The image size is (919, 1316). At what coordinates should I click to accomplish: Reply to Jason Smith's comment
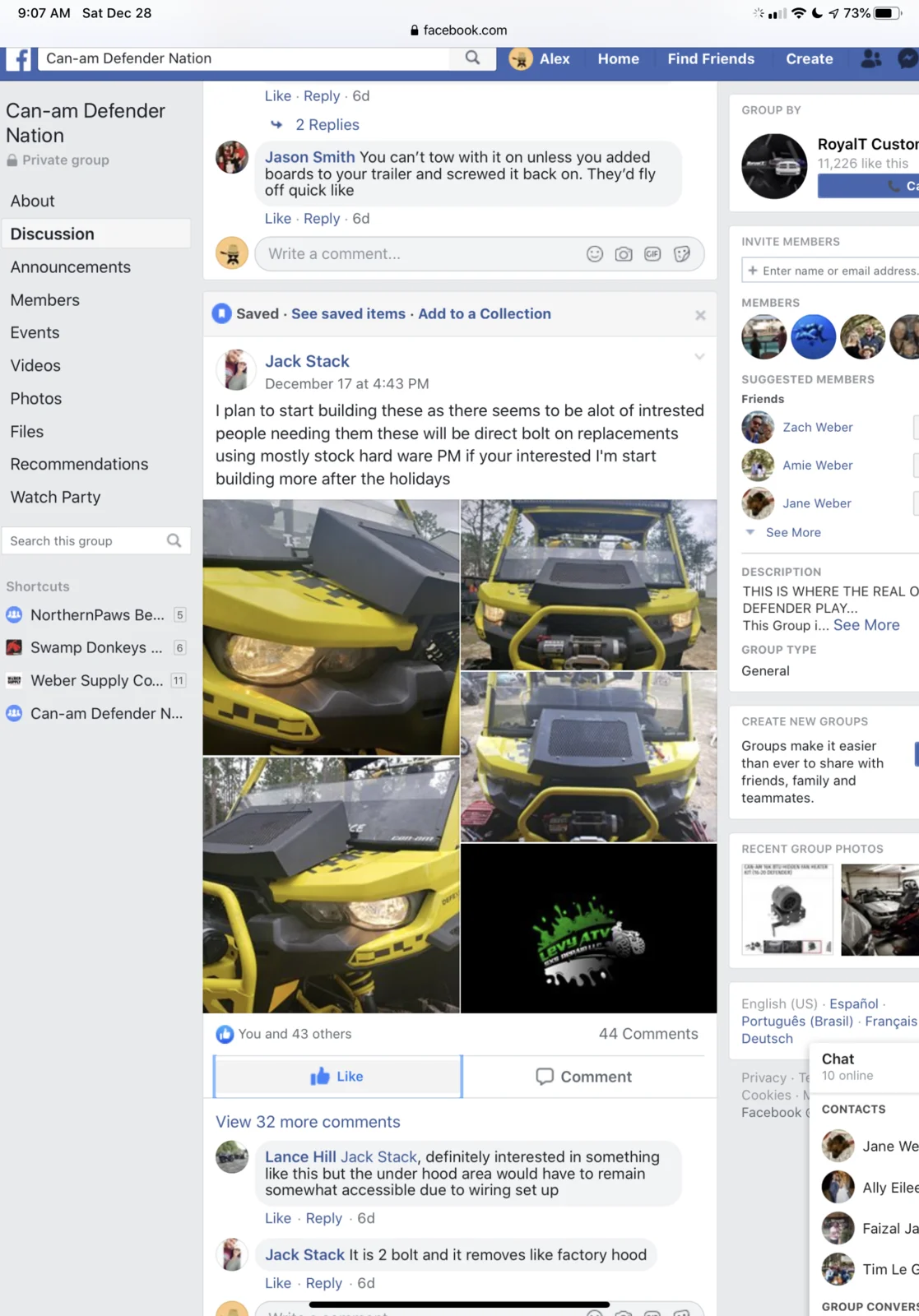[x=322, y=219]
